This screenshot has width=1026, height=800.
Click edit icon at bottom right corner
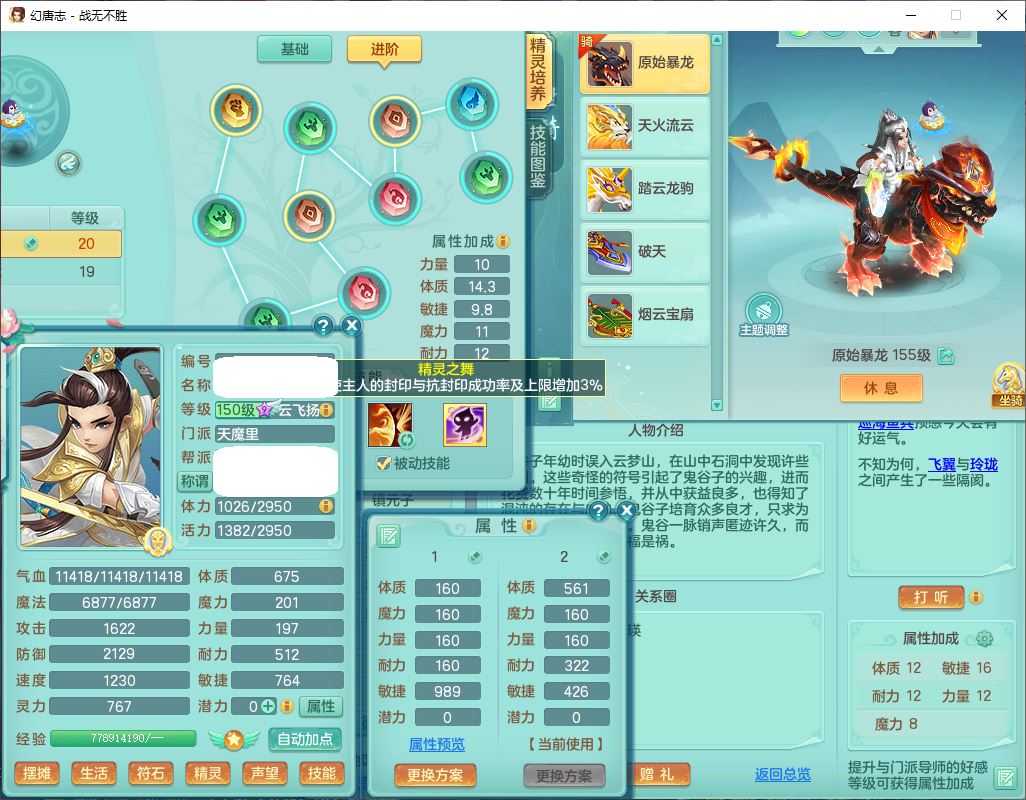tap(1004, 778)
